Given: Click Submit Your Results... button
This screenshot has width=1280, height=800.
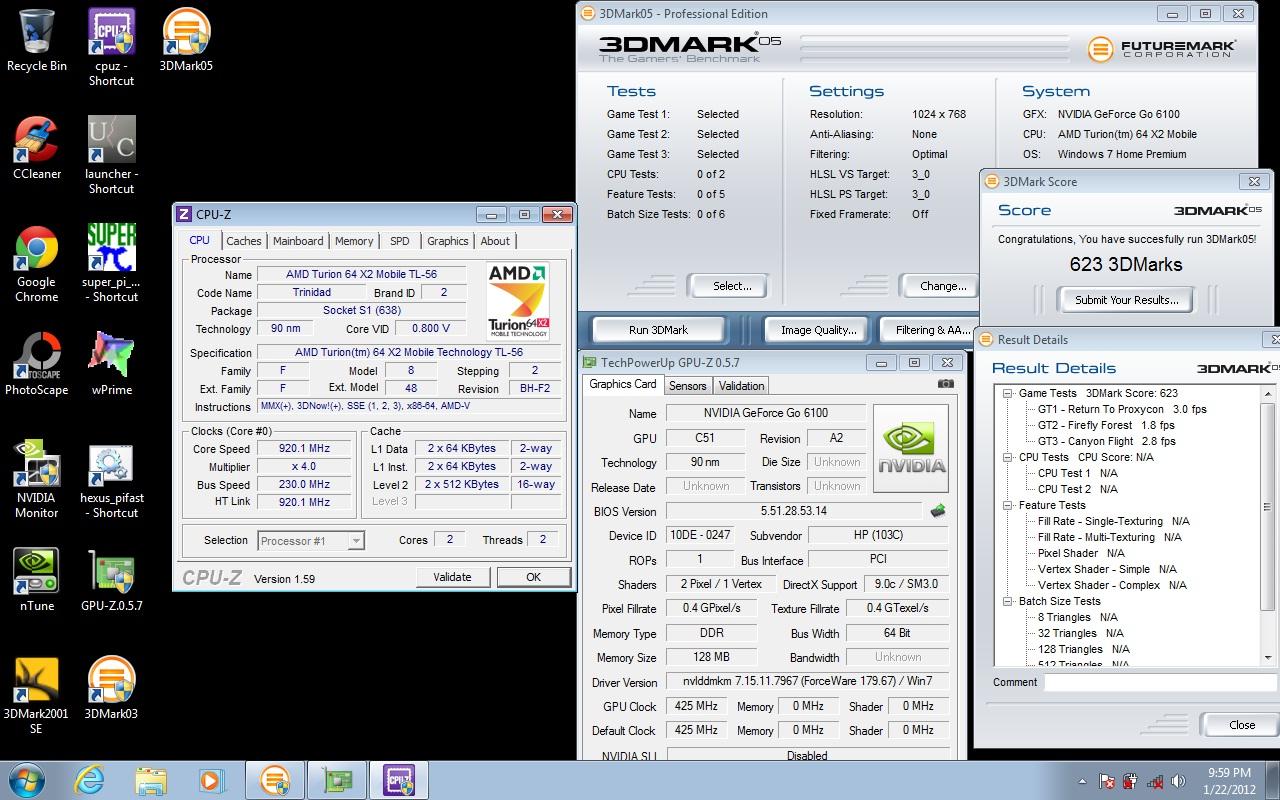Looking at the screenshot, I should [1127, 300].
